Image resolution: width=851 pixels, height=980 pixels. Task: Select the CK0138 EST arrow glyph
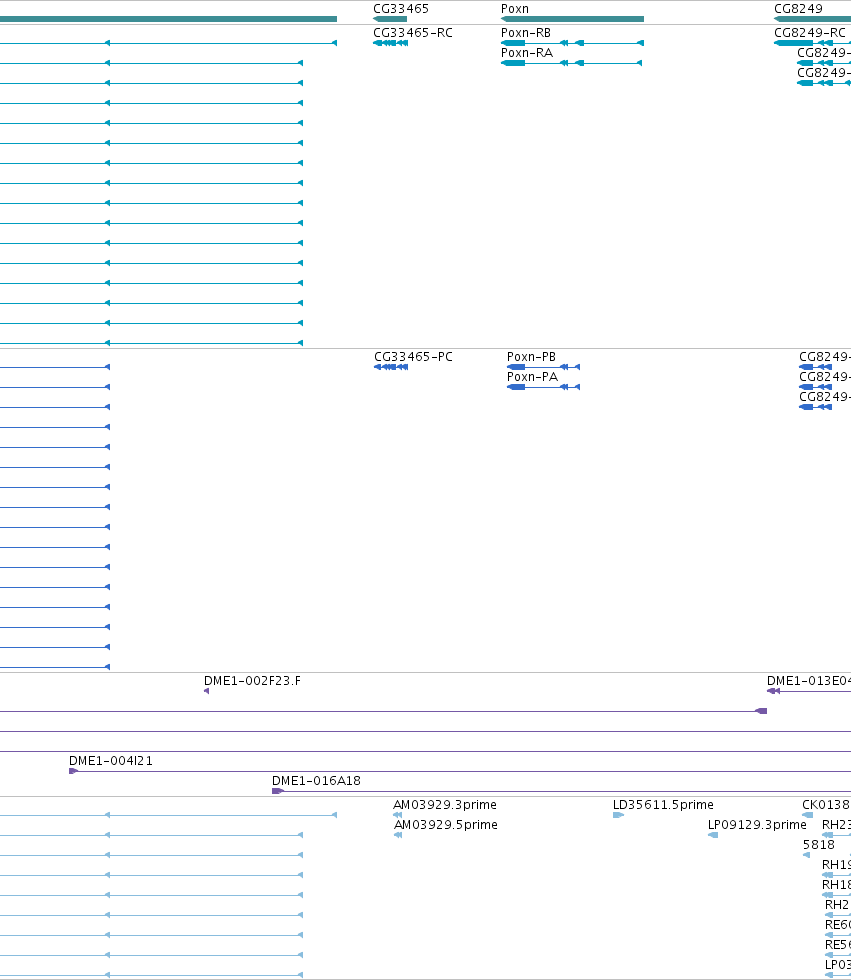click(808, 815)
